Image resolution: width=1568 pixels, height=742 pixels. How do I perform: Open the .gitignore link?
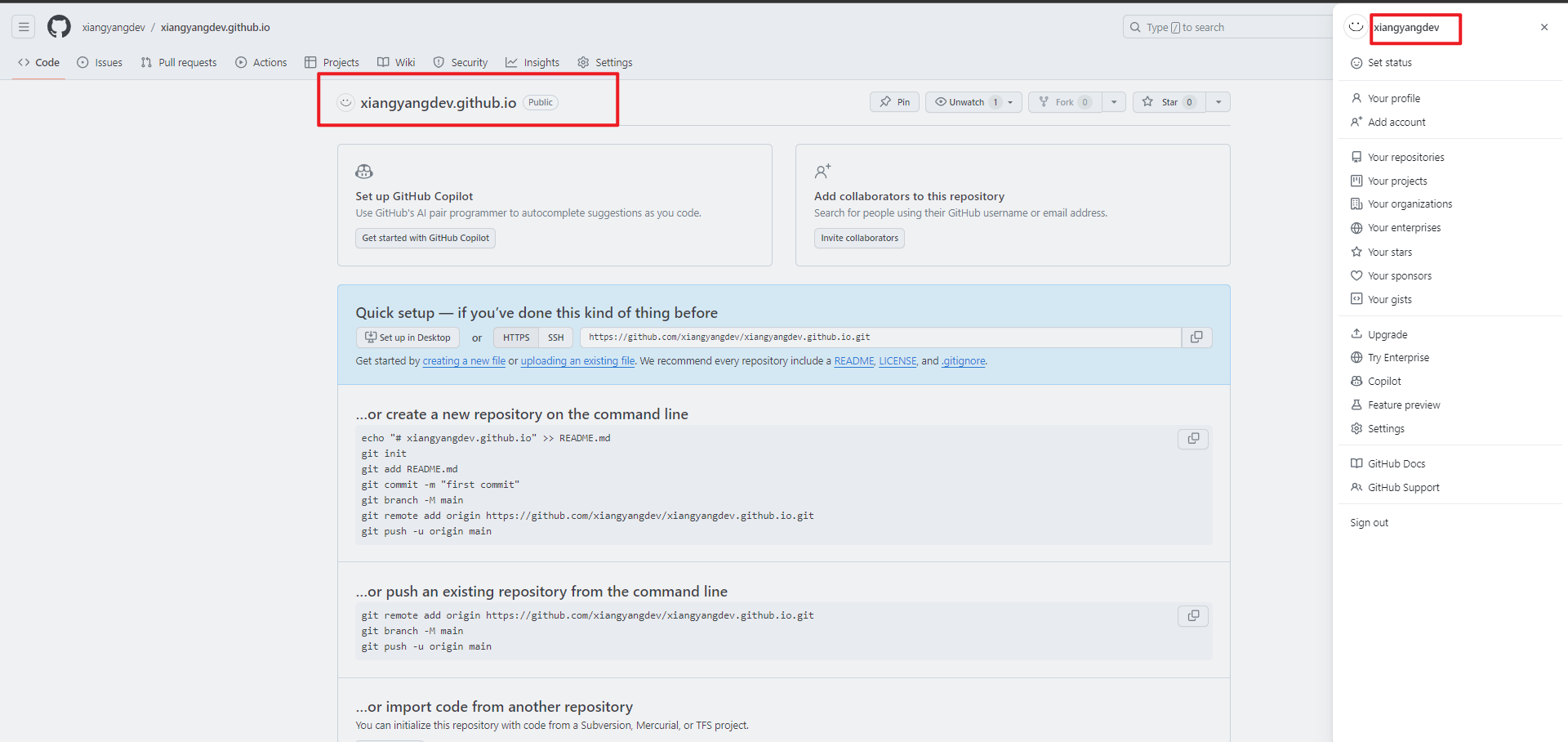pos(964,361)
